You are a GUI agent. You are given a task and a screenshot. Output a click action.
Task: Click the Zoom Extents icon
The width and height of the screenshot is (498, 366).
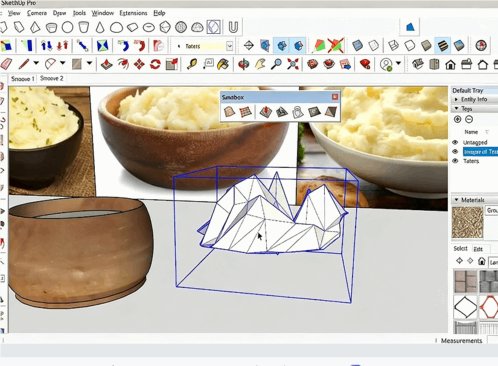click(293, 64)
